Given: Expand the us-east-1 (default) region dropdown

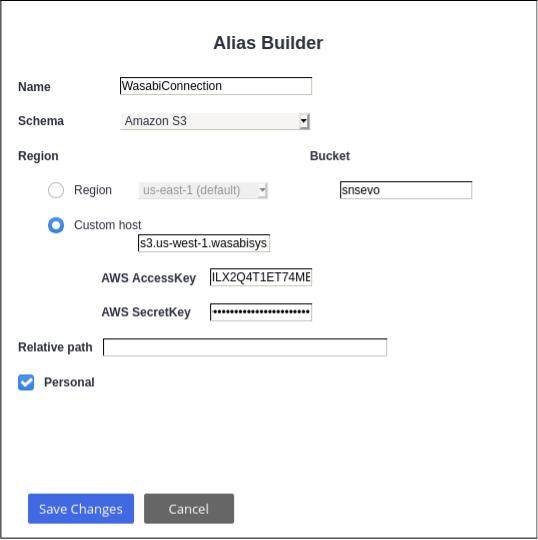Looking at the screenshot, I should [x=203, y=190].
